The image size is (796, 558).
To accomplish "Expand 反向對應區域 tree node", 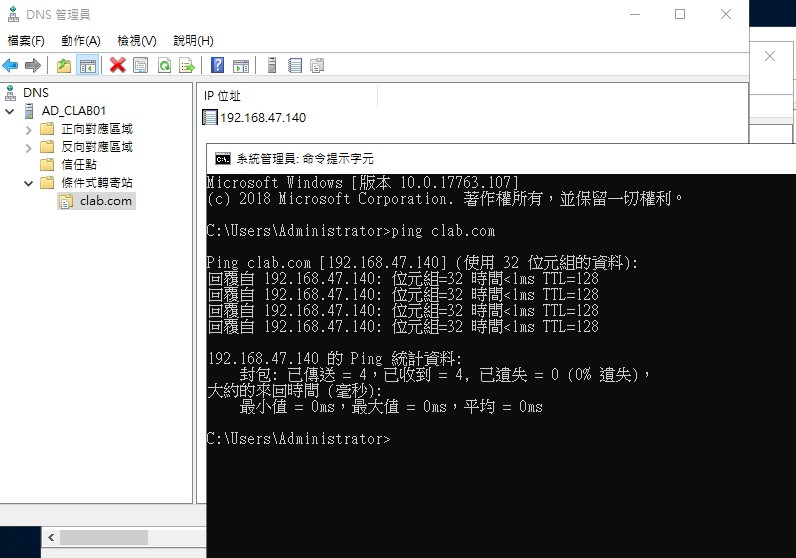I will click(28, 148).
